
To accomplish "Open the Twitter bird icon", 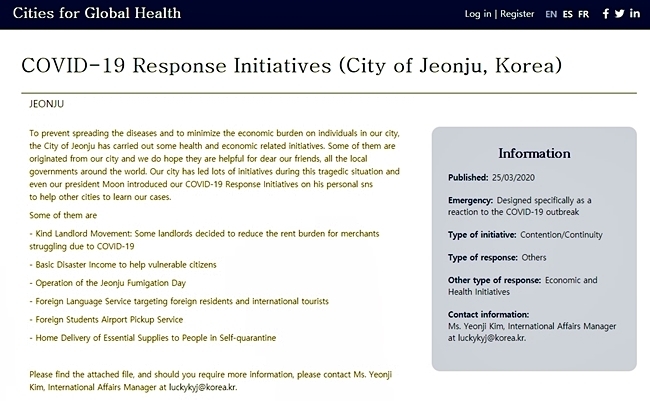I will pos(619,14).
